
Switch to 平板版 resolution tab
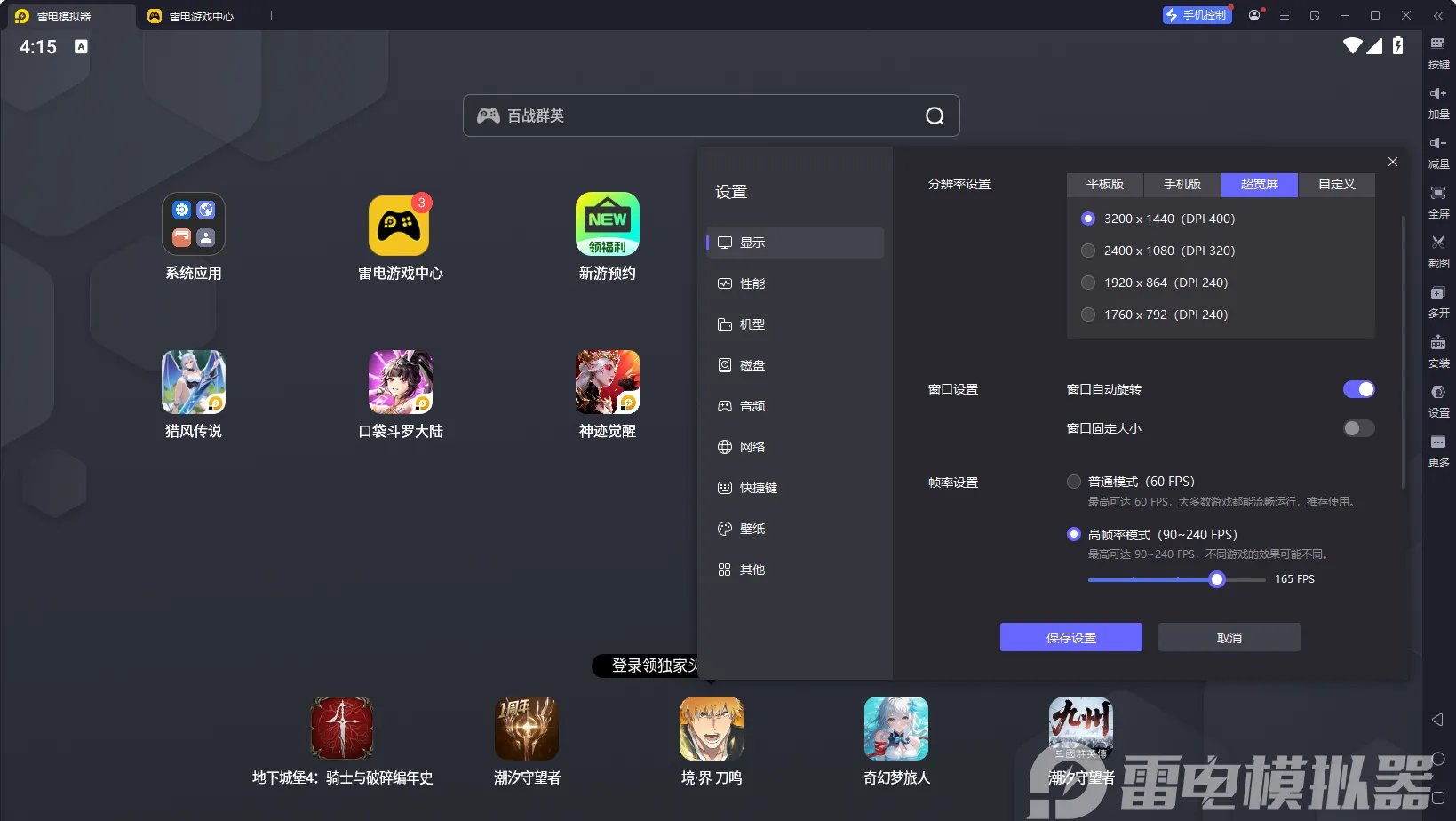pyautogui.click(x=1105, y=185)
